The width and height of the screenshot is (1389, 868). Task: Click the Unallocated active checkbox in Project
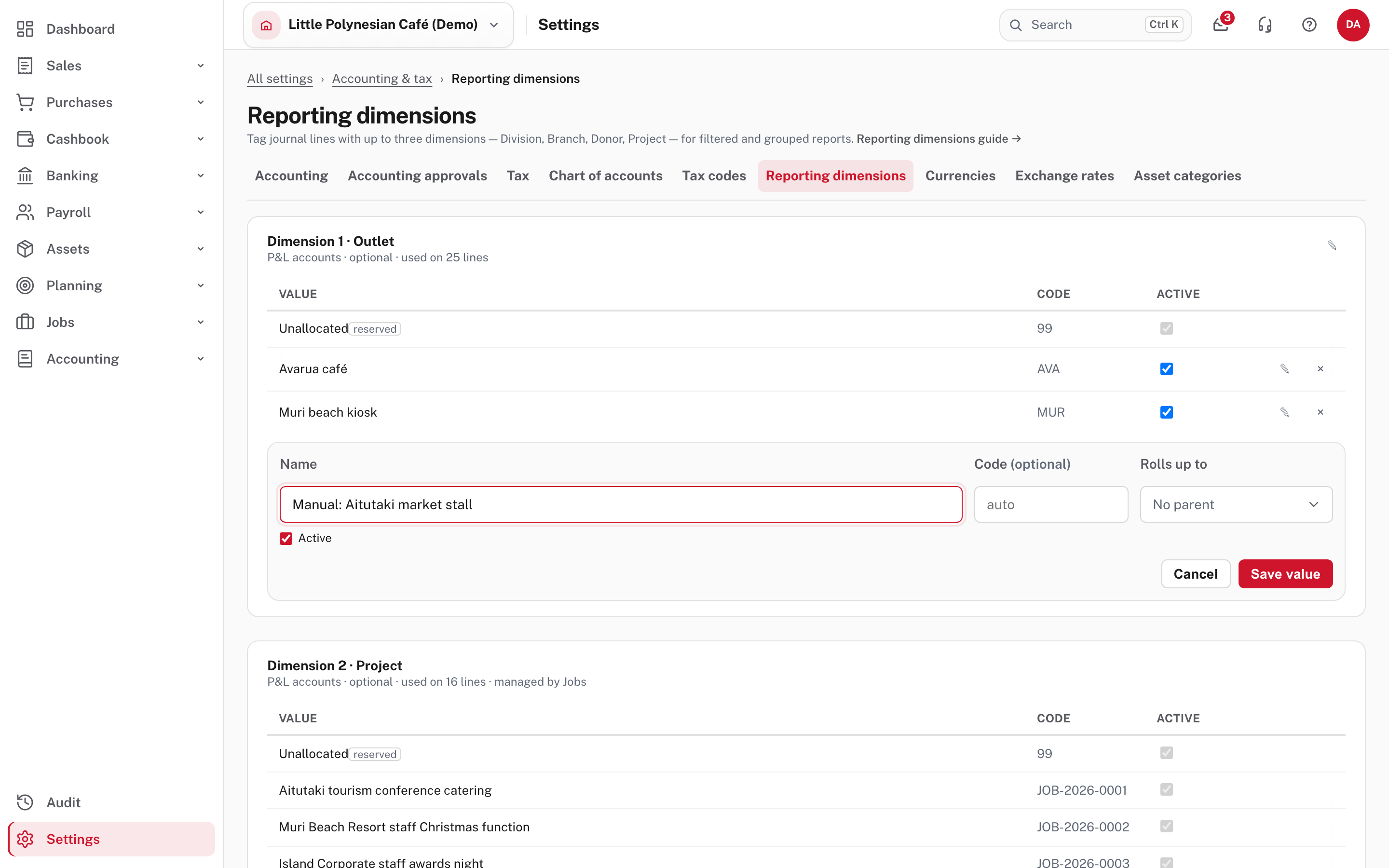coord(1166,753)
